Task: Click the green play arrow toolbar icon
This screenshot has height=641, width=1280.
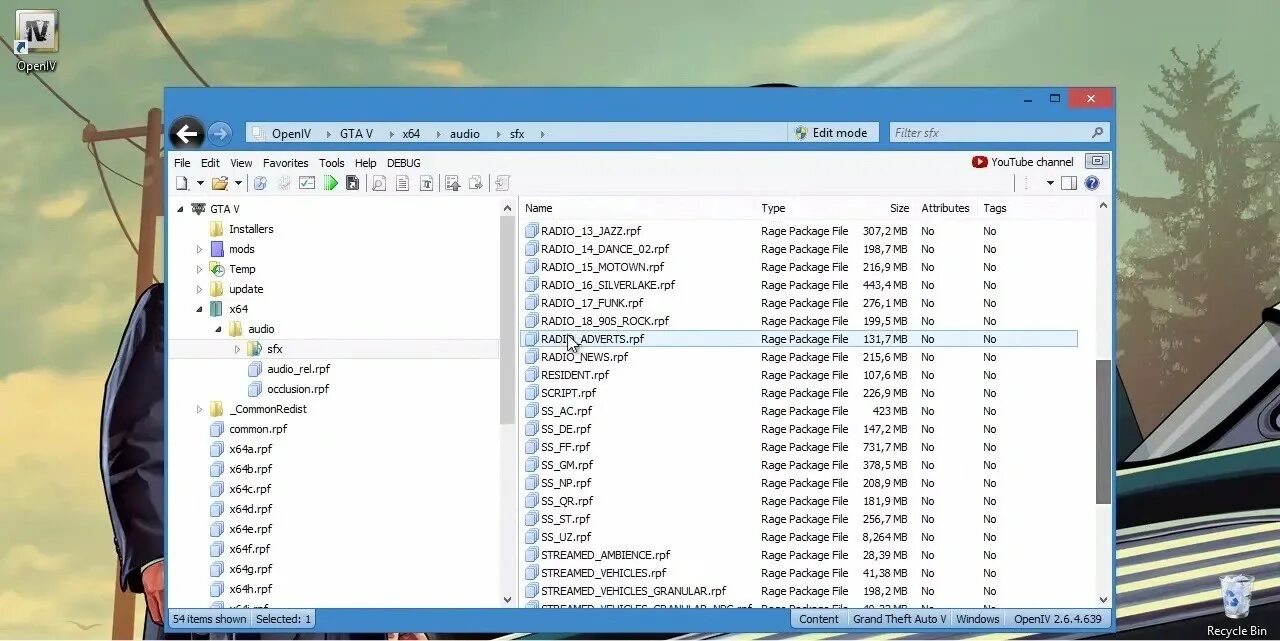Action: pyautogui.click(x=331, y=183)
